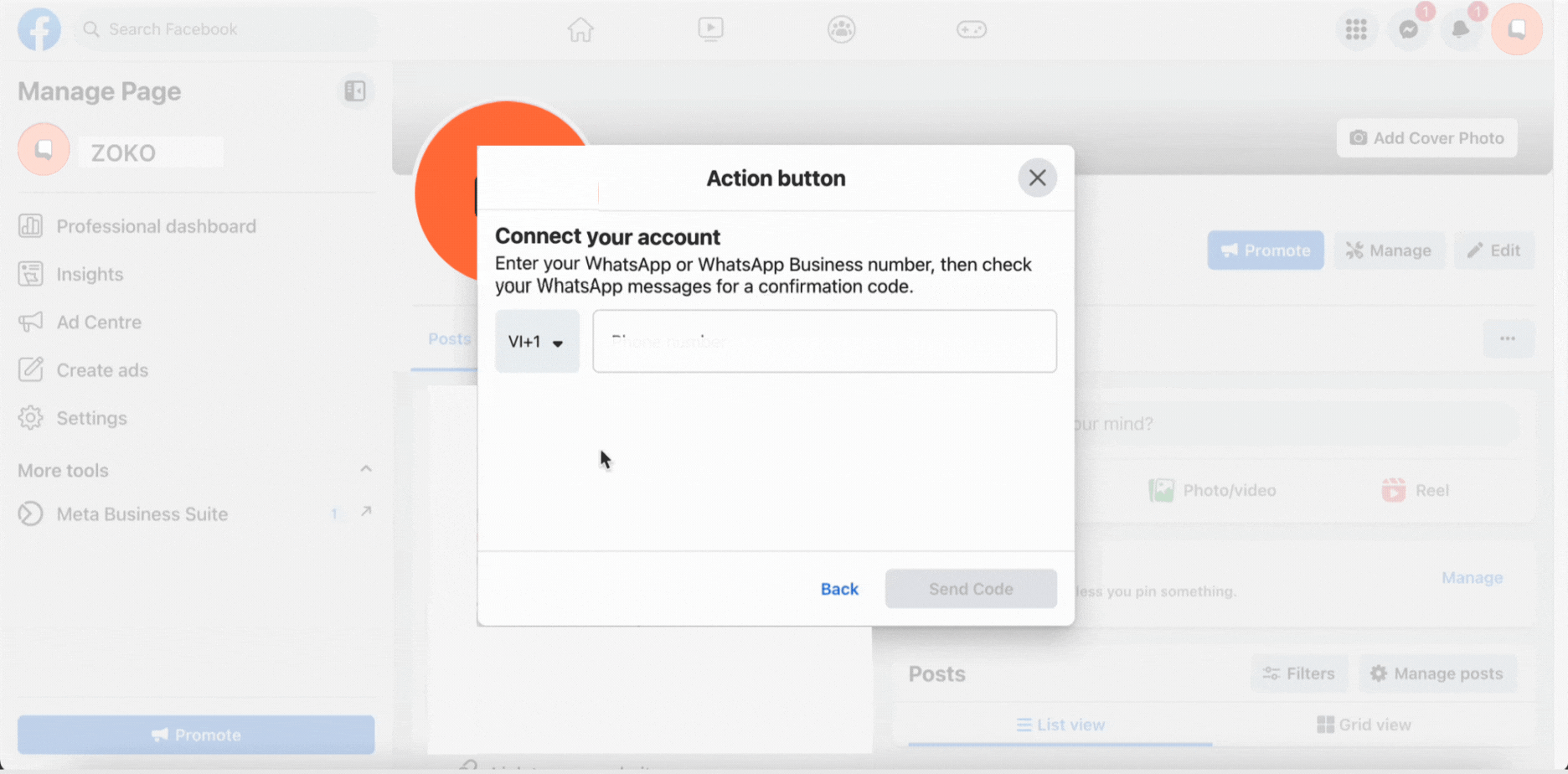
Task: Open Meta Business Suite link
Action: [142, 513]
